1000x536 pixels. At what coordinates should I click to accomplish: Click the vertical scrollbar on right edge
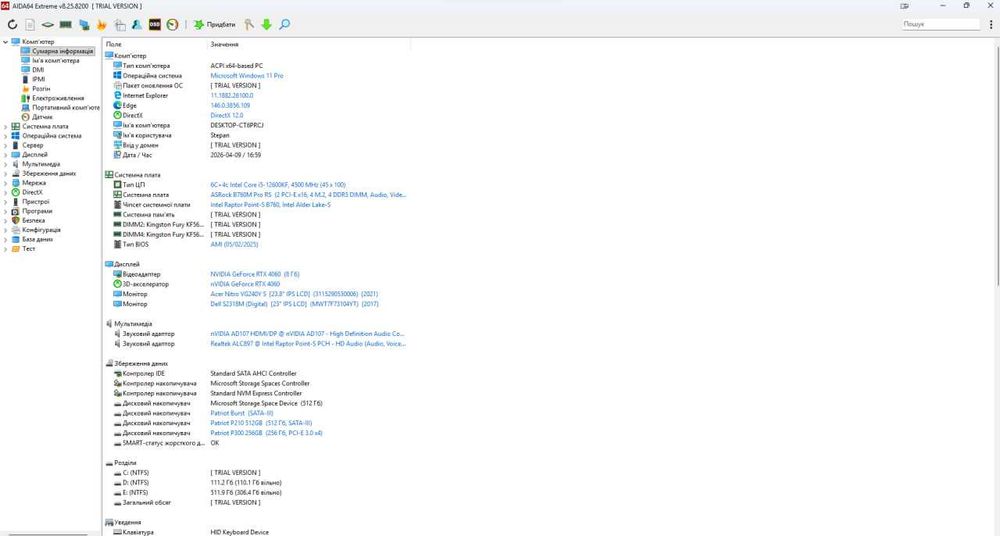[997, 166]
